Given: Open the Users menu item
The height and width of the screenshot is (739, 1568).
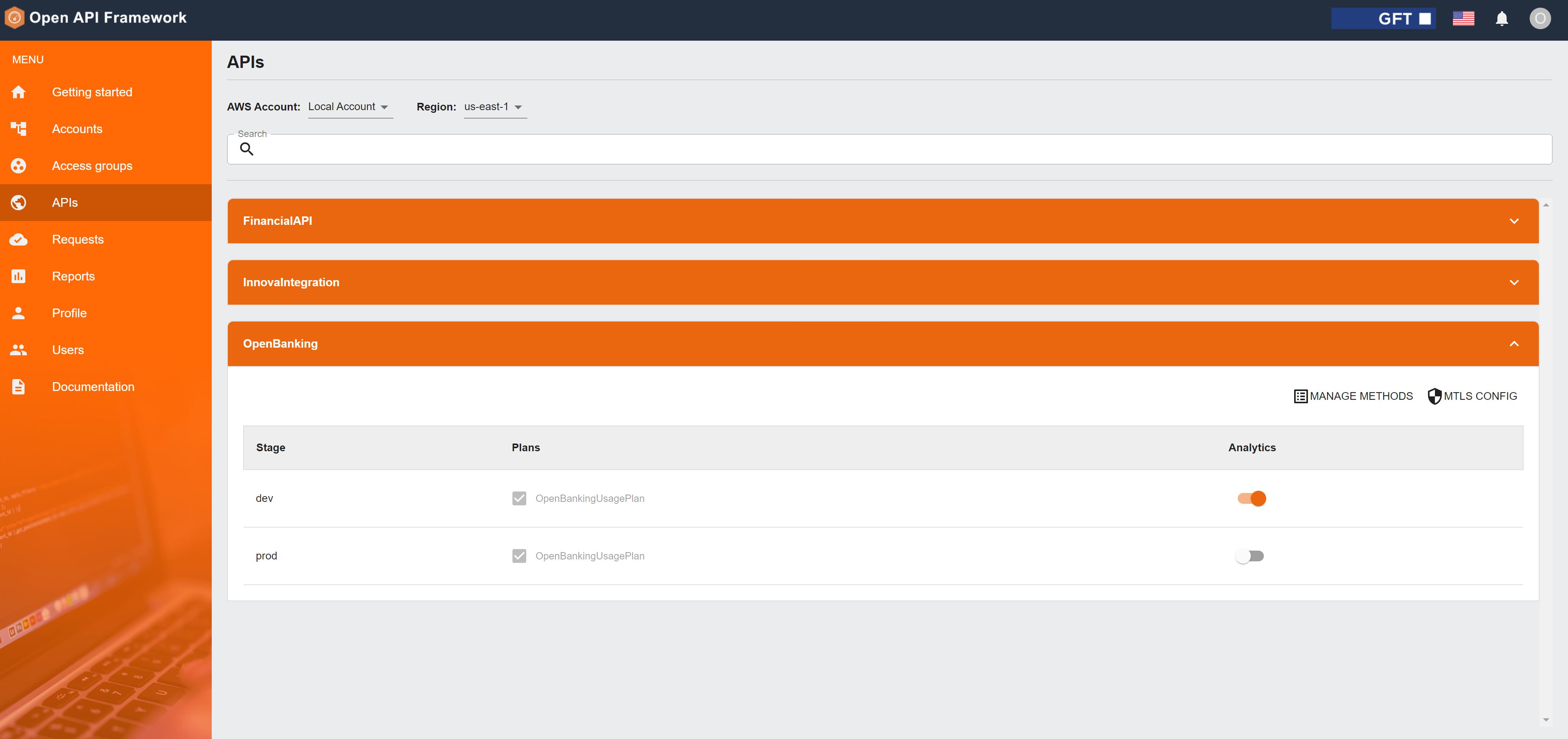Looking at the screenshot, I should [68, 350].
